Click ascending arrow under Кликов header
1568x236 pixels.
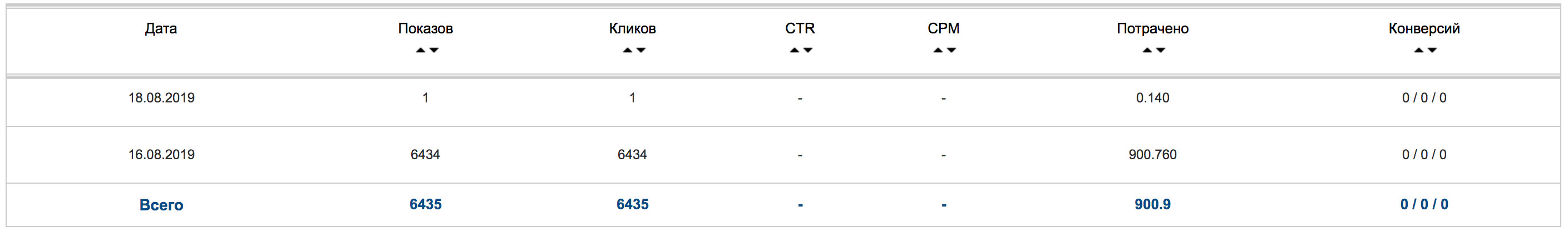click(x=627, y=51)
